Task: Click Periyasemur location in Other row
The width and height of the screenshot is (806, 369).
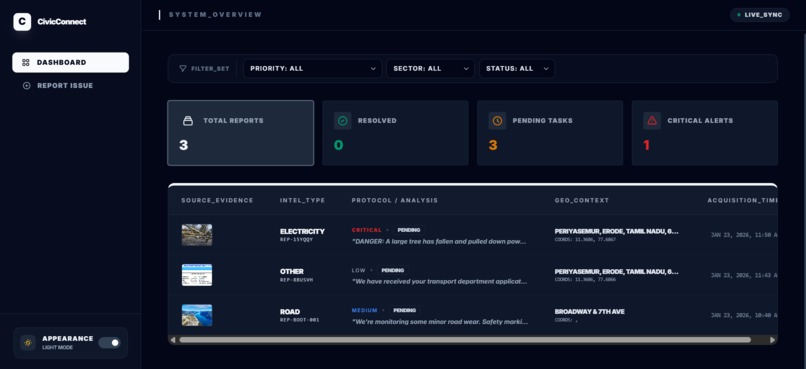Action: [617, 271]
